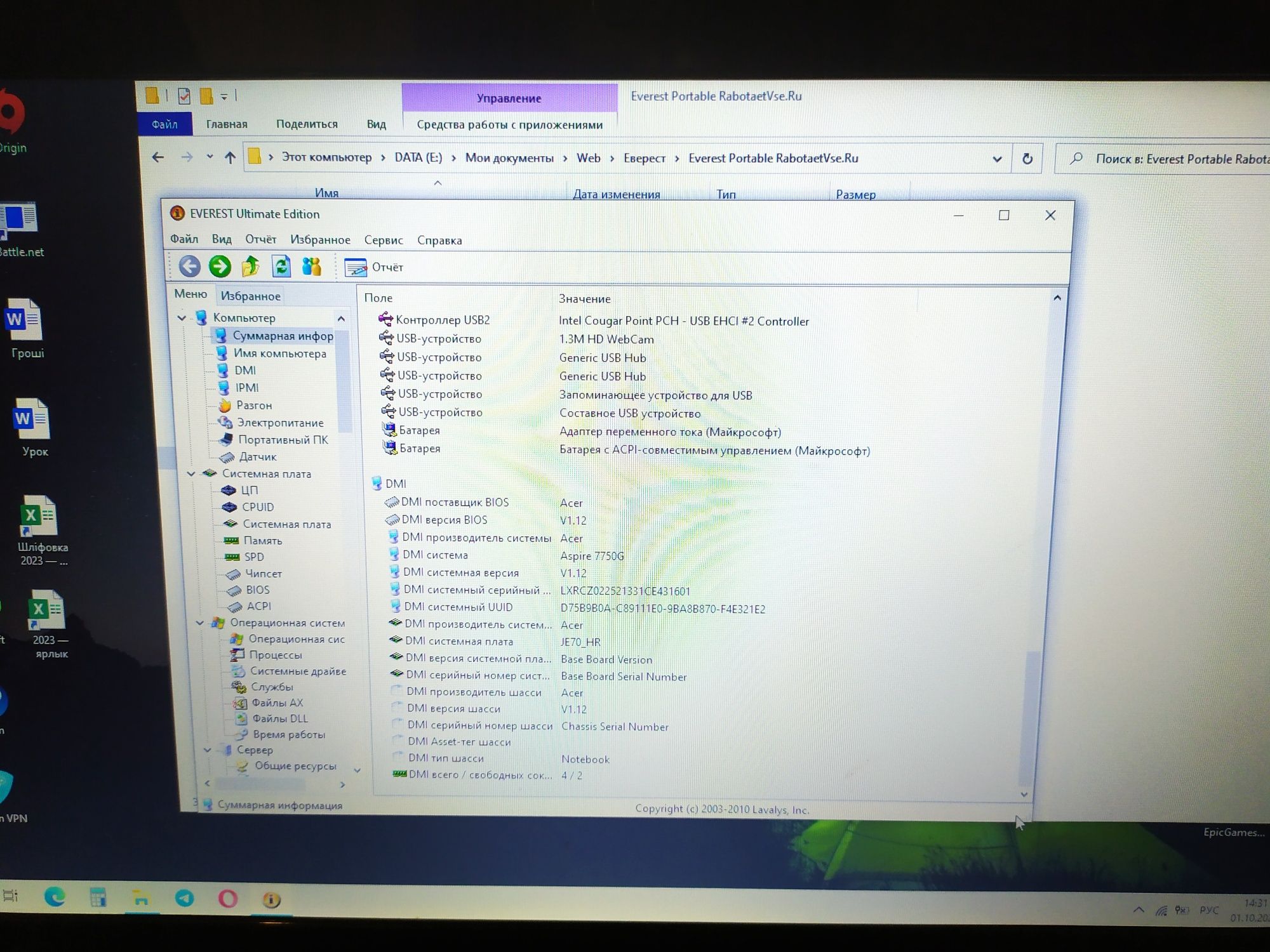
Task: Select the Электропитание tree item
Action: coord(271,422)
